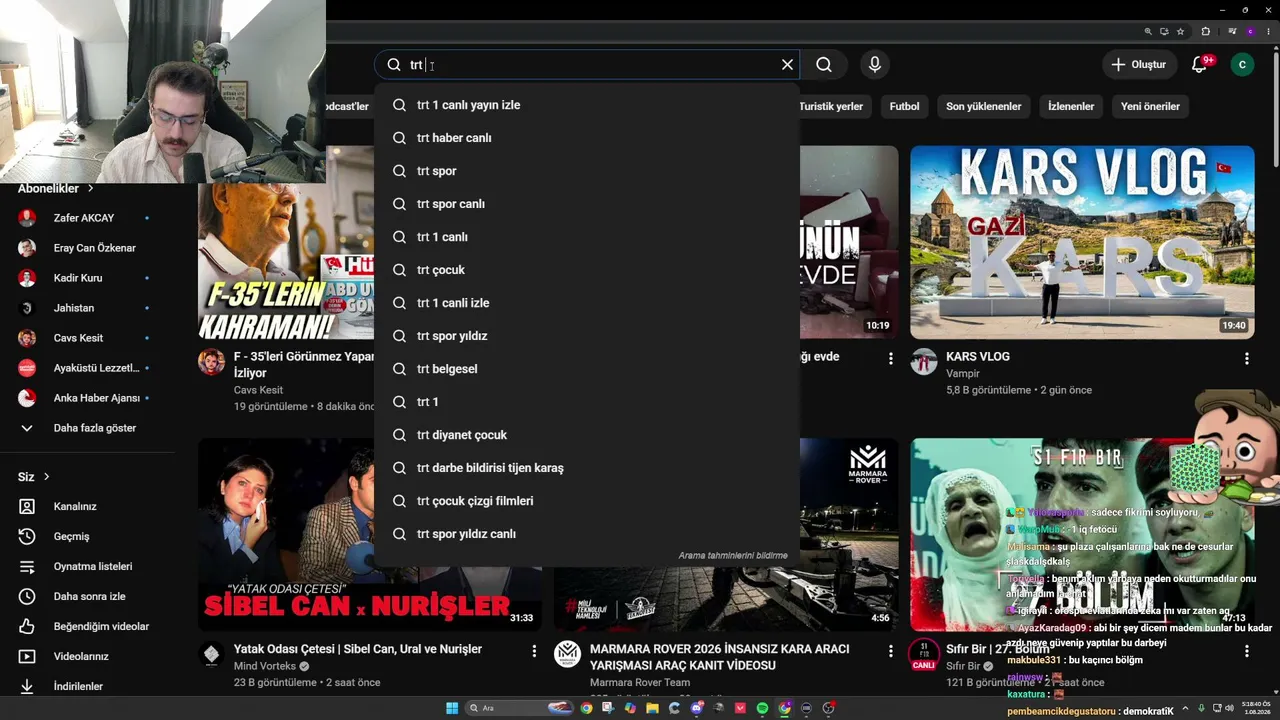Select the Turistik yerler filter chip
Screen dimensions: 1280x720
831,106
